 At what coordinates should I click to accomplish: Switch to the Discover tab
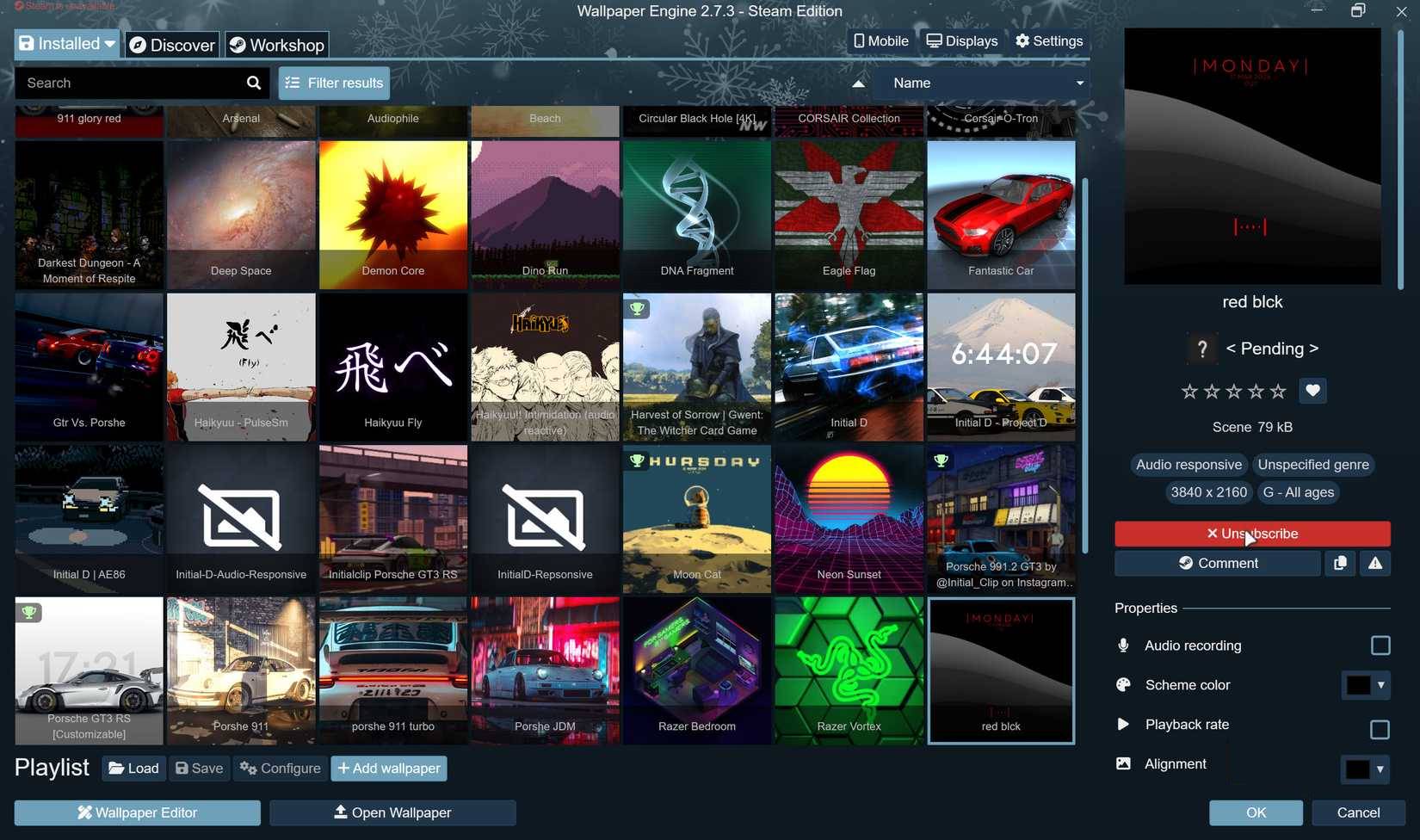coord(171,44)
